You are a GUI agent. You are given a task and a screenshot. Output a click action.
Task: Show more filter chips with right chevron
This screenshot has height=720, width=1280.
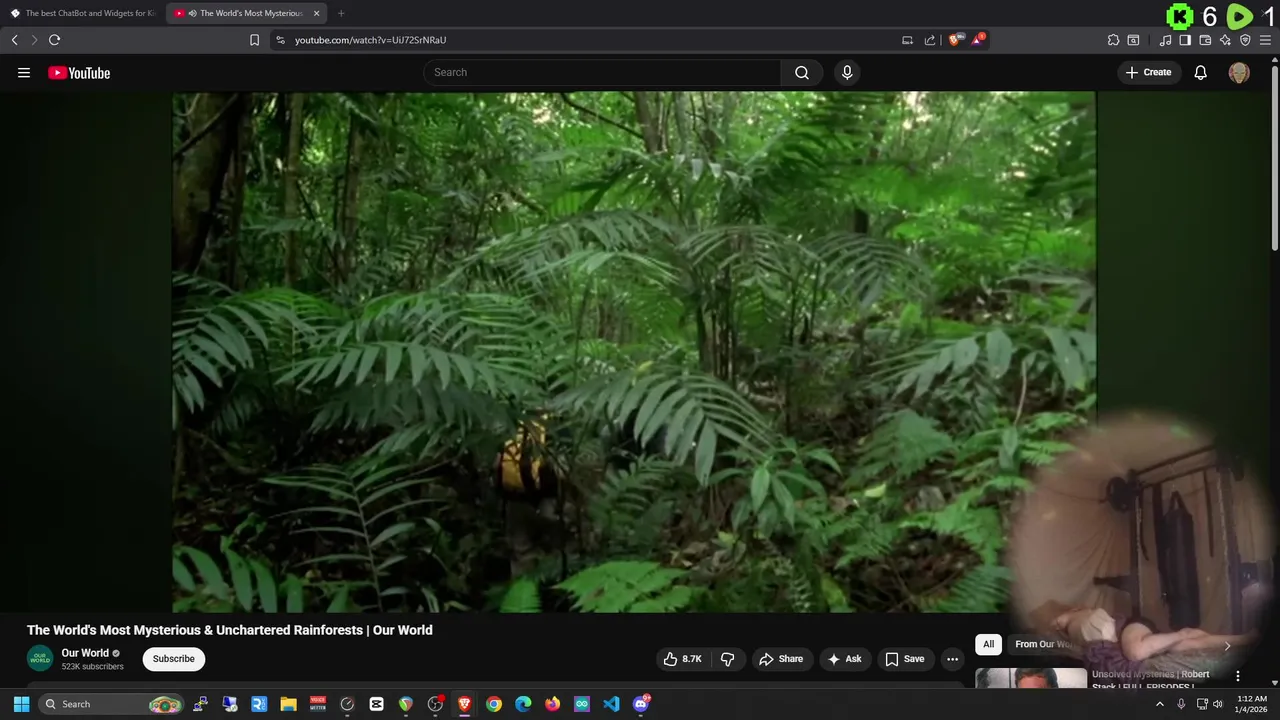(x=1227, y=645)
